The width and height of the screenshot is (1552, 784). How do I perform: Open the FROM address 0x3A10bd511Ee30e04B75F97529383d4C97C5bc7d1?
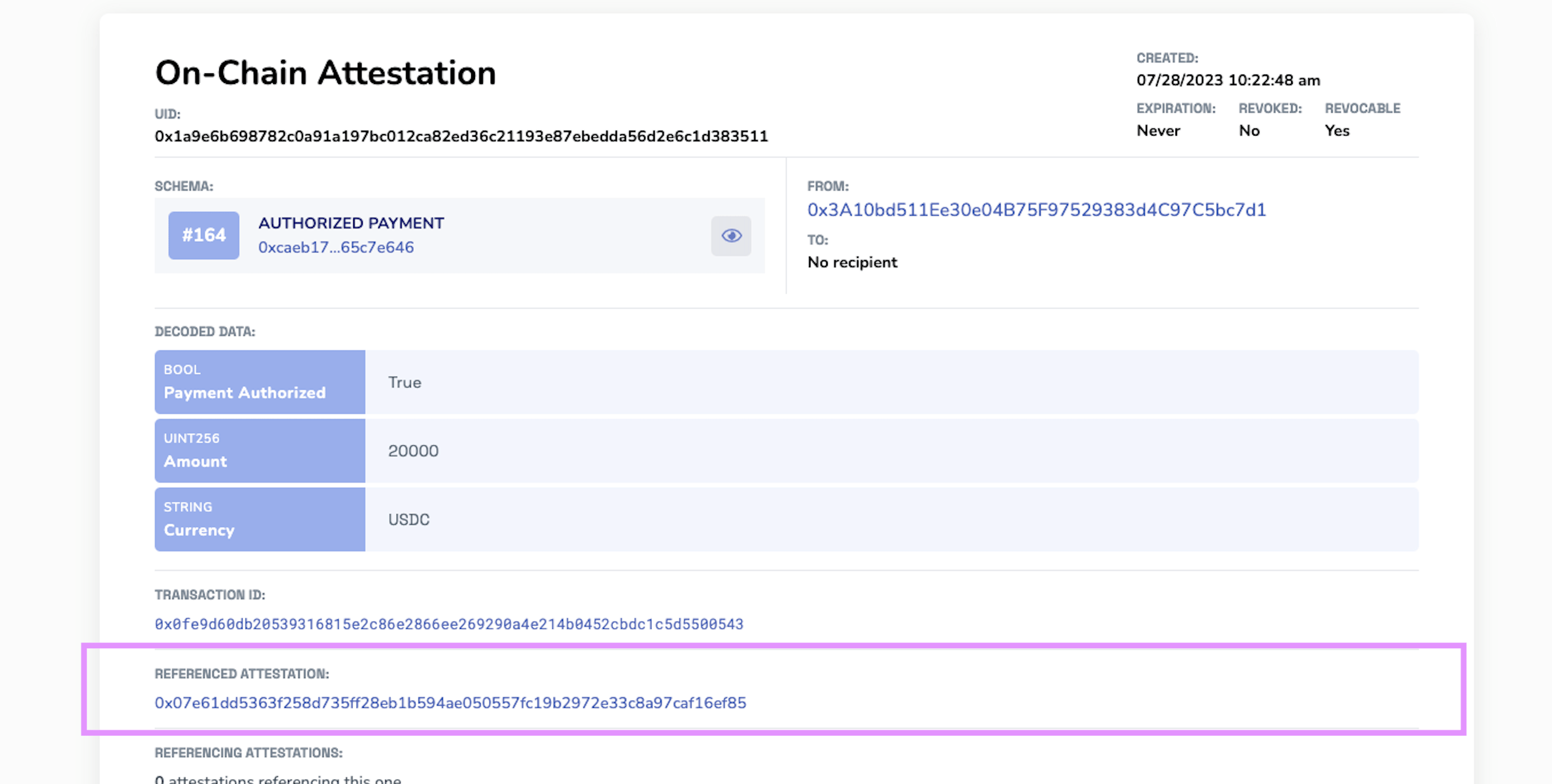(x=1036, y=210)
